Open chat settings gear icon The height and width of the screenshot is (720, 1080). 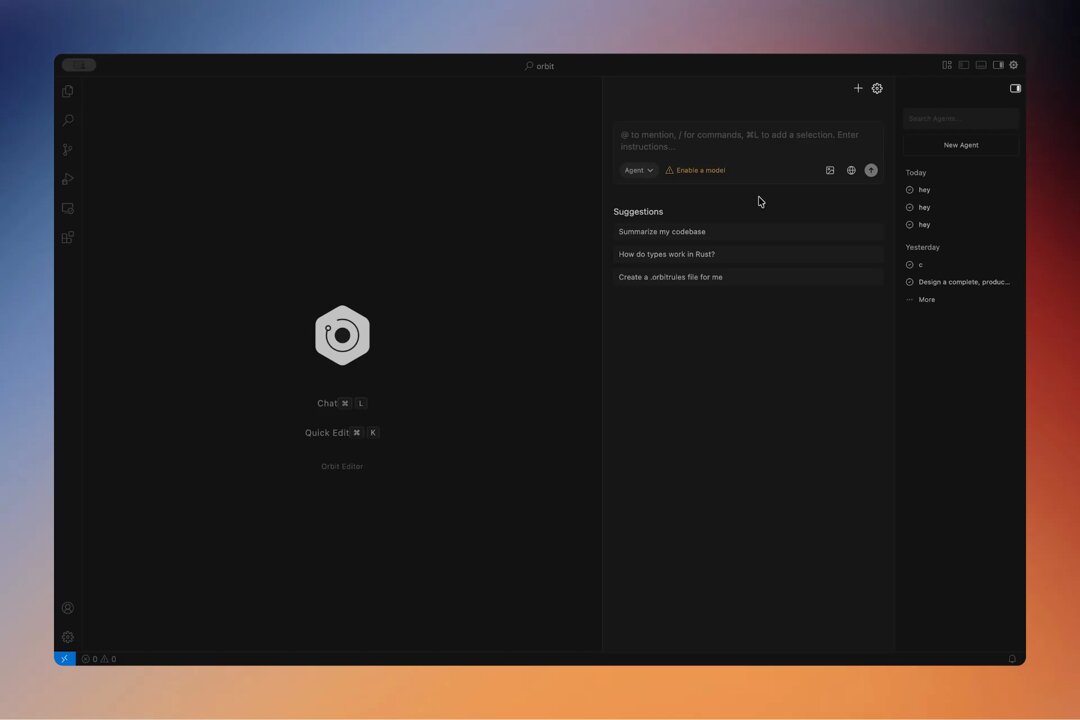[x=877, y=88]
